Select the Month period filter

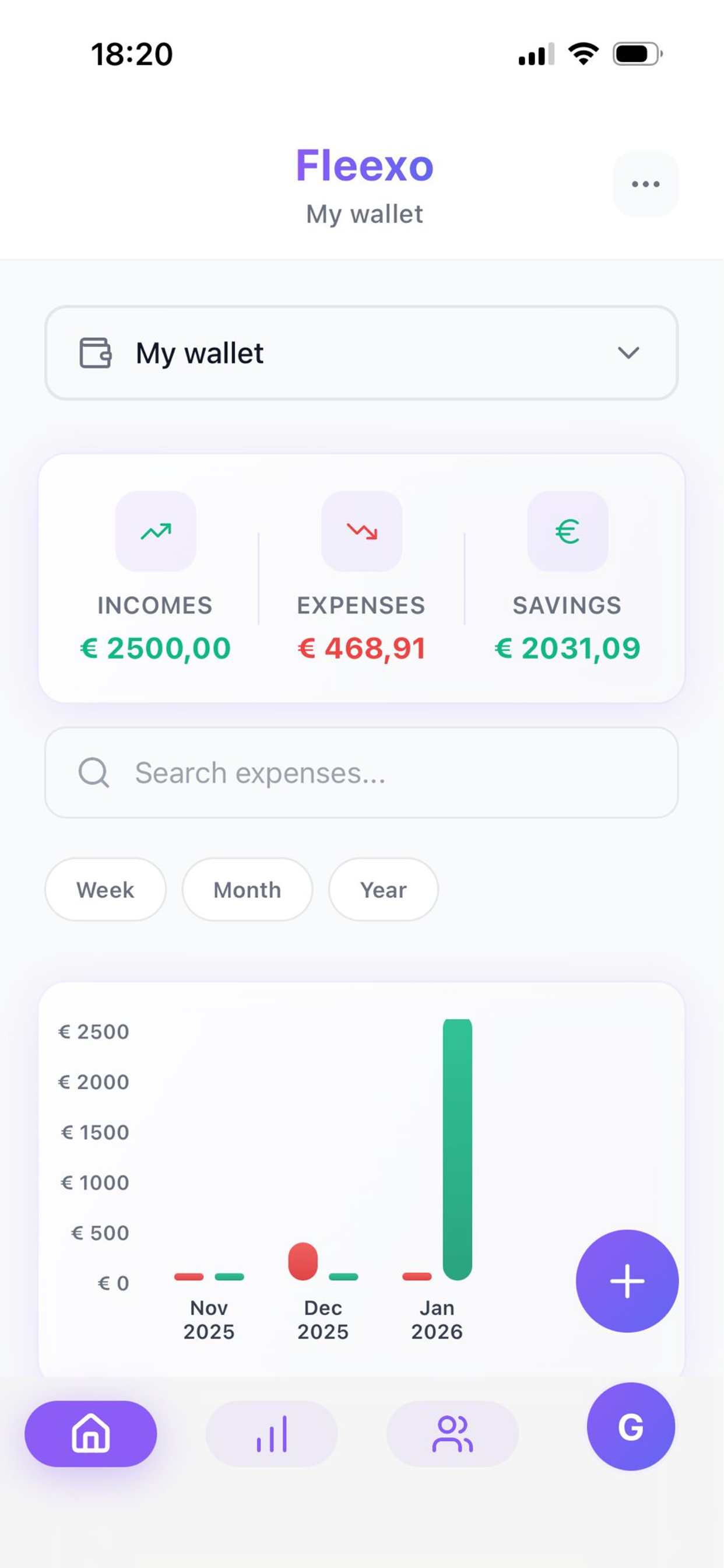(x=247, y=890)
